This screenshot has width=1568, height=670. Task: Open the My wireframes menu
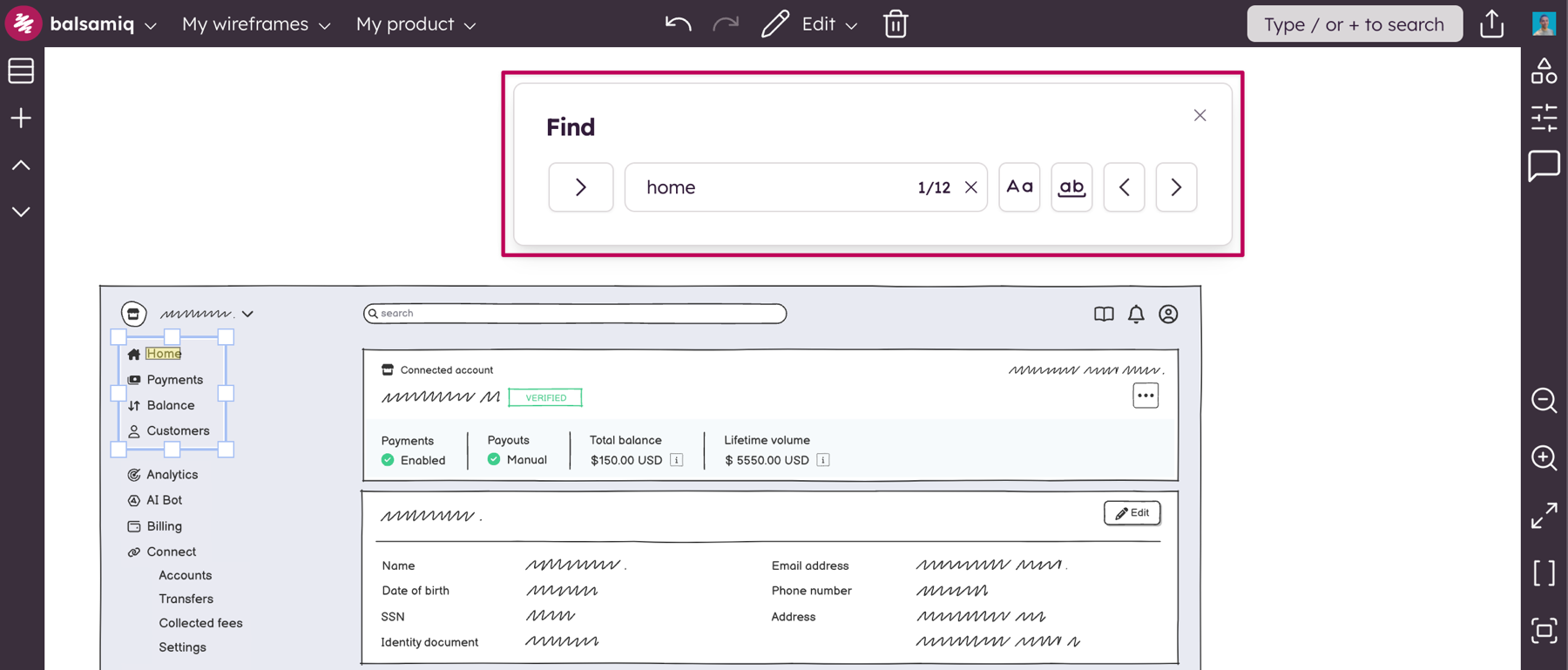coord(256,24)
